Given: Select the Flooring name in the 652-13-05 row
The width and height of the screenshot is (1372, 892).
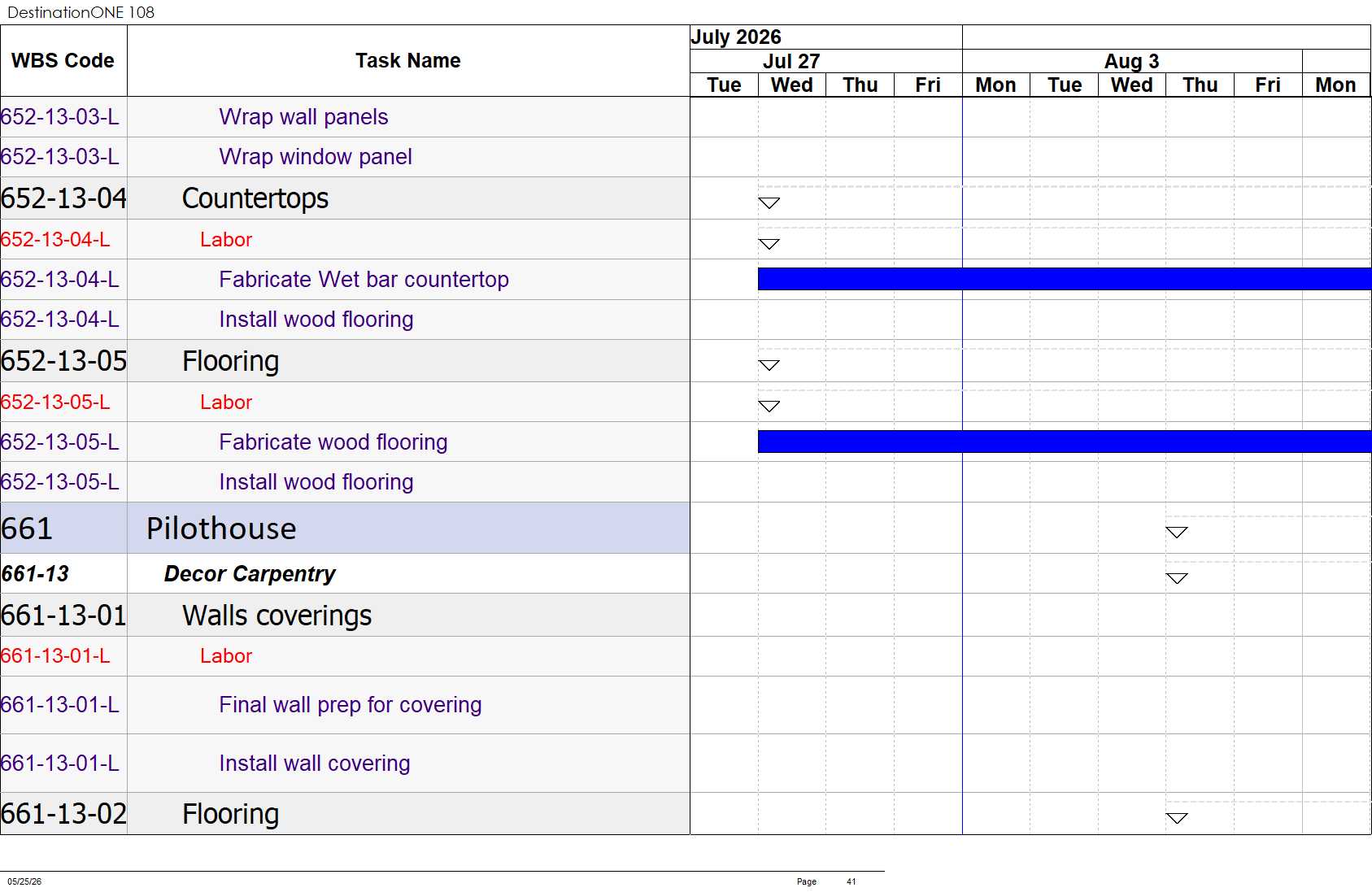Looking at the screenshot, I should [x=231, y=361].
